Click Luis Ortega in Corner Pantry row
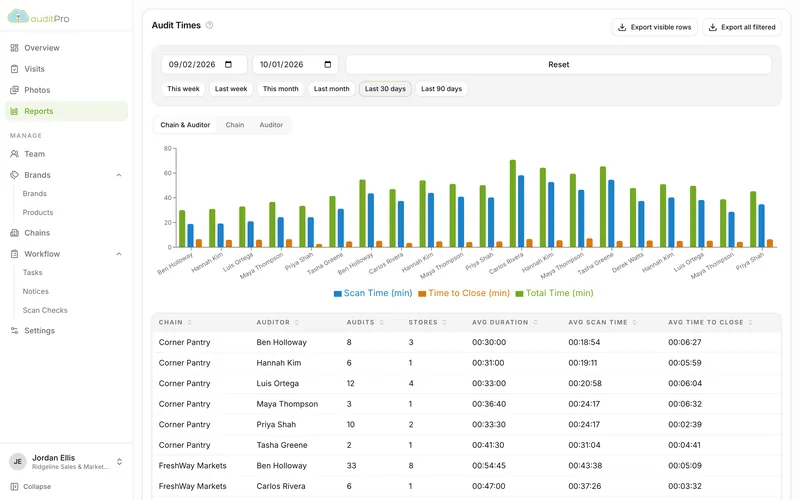Viewport: 800px width, 500px height. point(278,384)
